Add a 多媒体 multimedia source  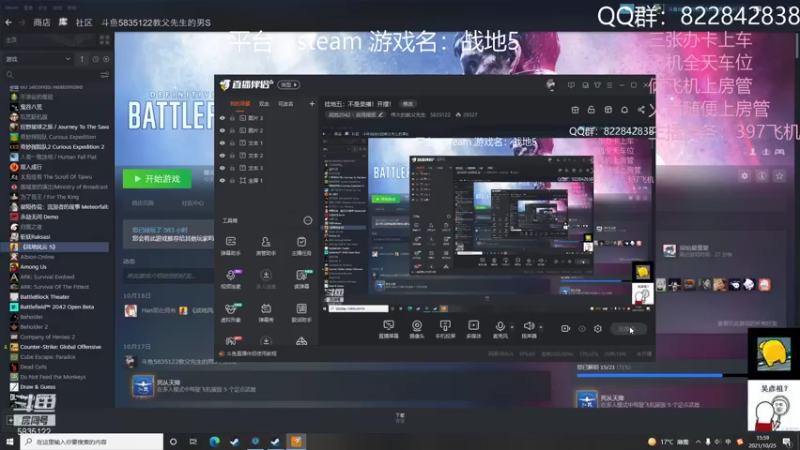[x=473, y=329]
